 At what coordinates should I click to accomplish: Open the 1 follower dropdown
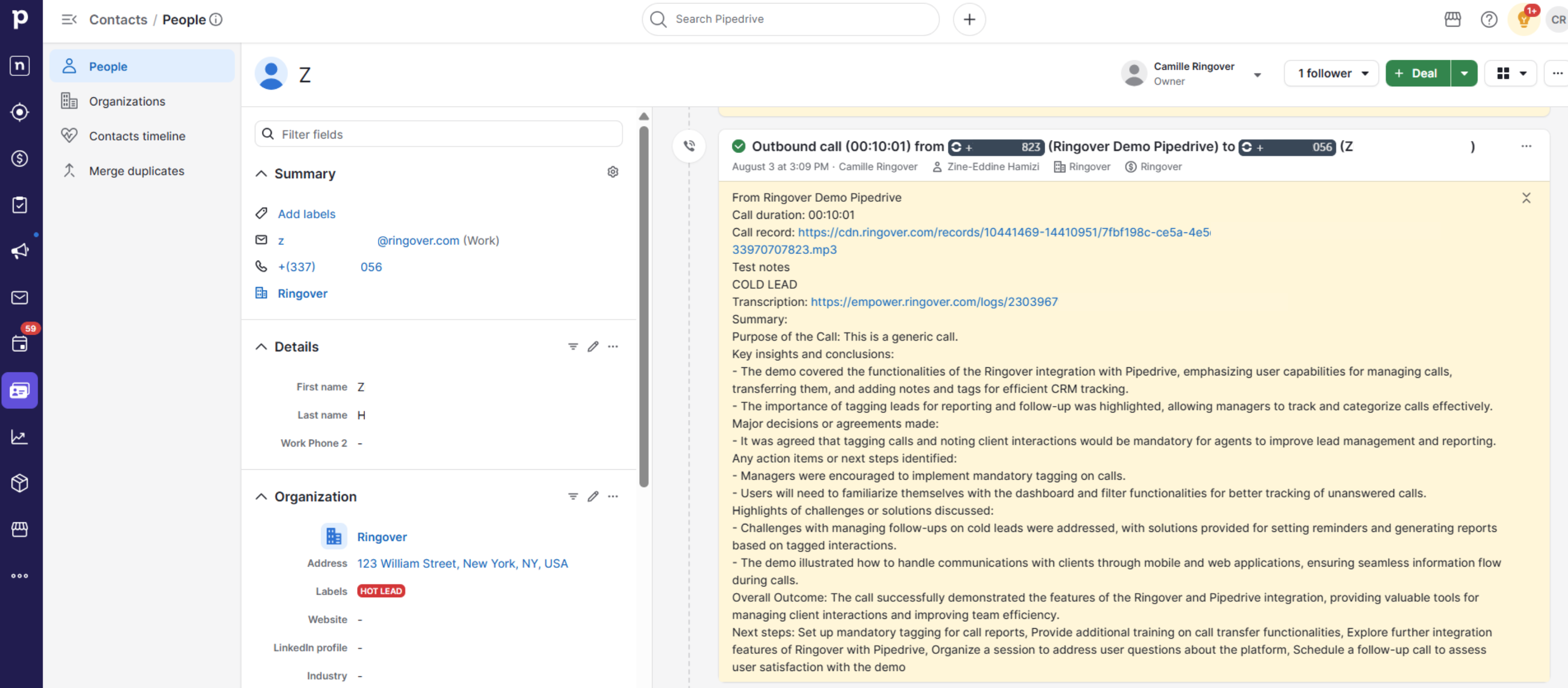coord(1331,73)
